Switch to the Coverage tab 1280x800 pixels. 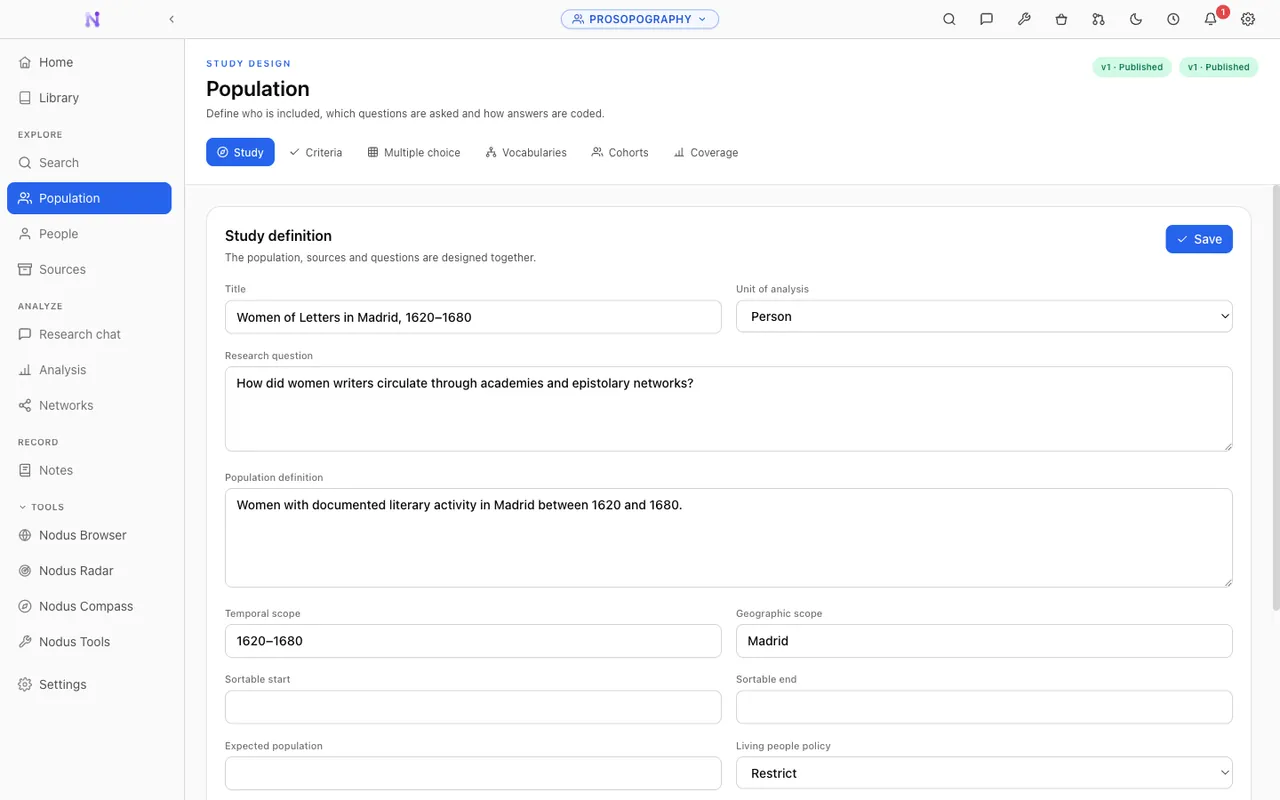(x=706, y=152)
